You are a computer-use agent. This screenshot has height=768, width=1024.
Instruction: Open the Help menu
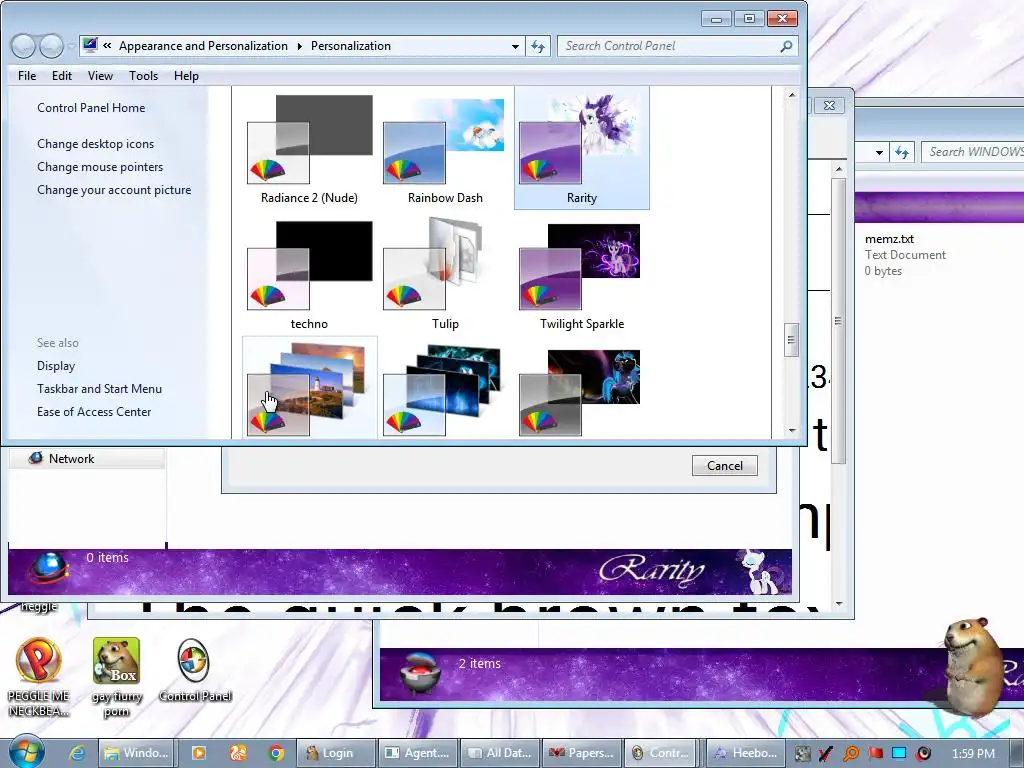point(186,76)
